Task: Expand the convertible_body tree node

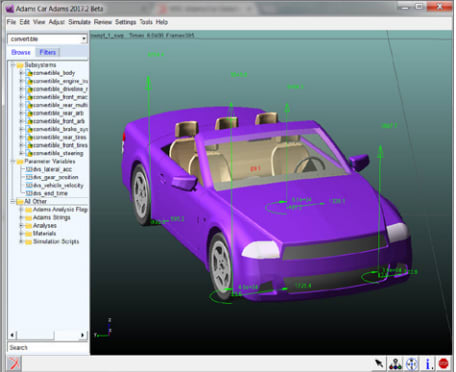Action: coord(21,73)
